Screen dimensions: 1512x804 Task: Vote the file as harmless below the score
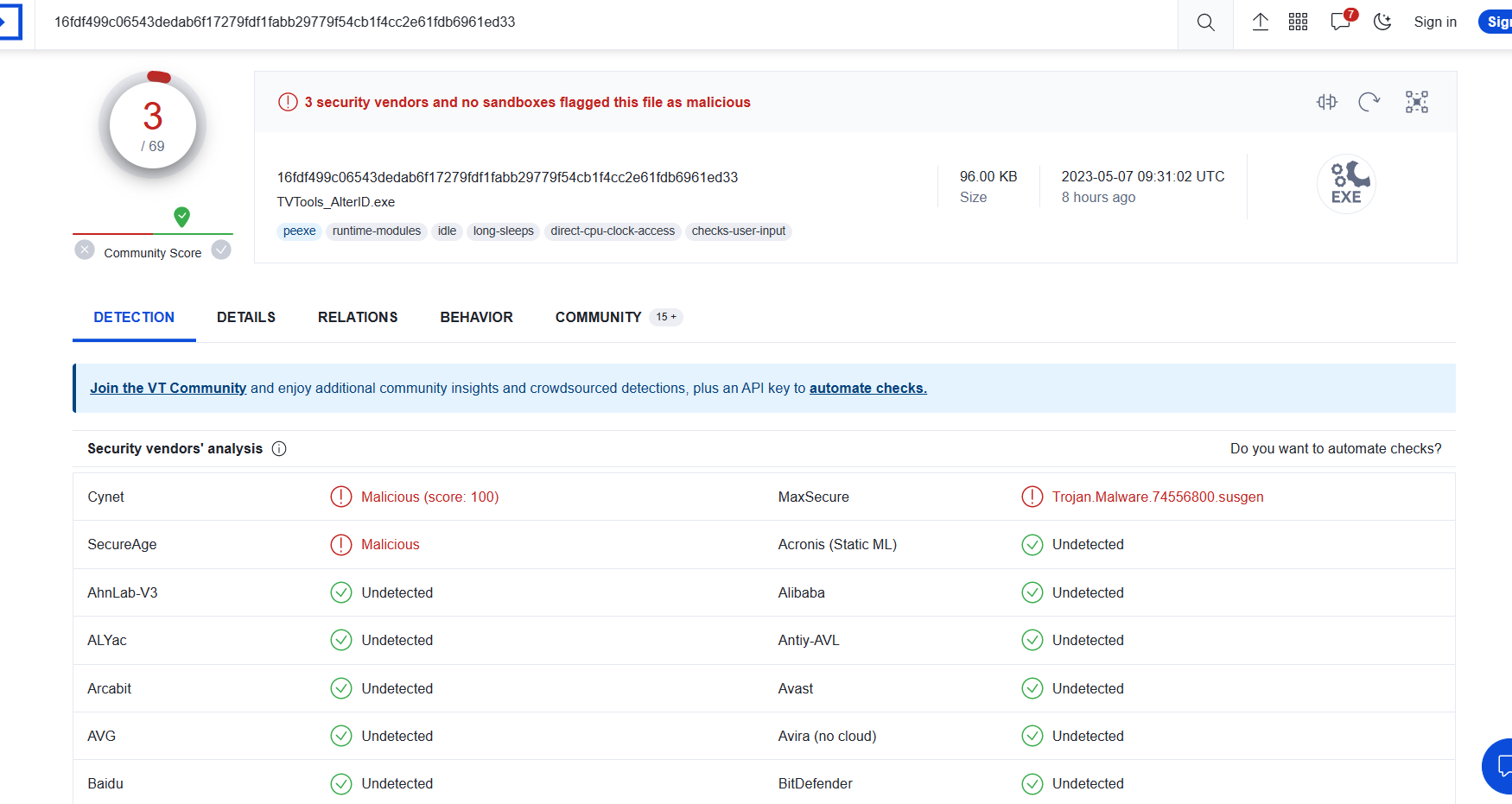[221, 249]
